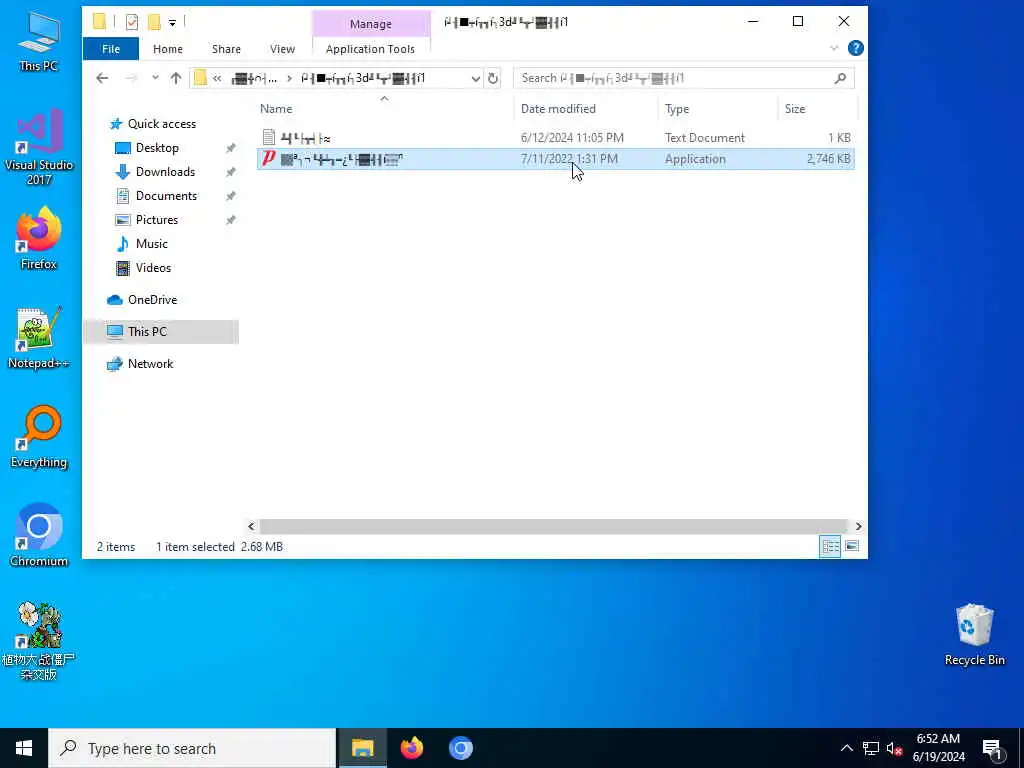Open the File menu
This screenshot has height=768, width=1024.
pyautogui.click(x=111, y=49)
